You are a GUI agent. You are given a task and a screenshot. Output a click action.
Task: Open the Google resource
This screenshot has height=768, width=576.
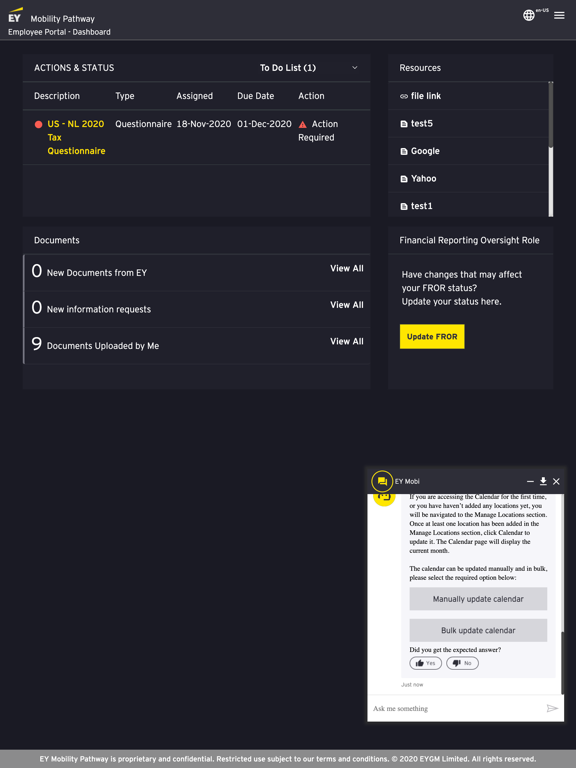tap(425, 151)
